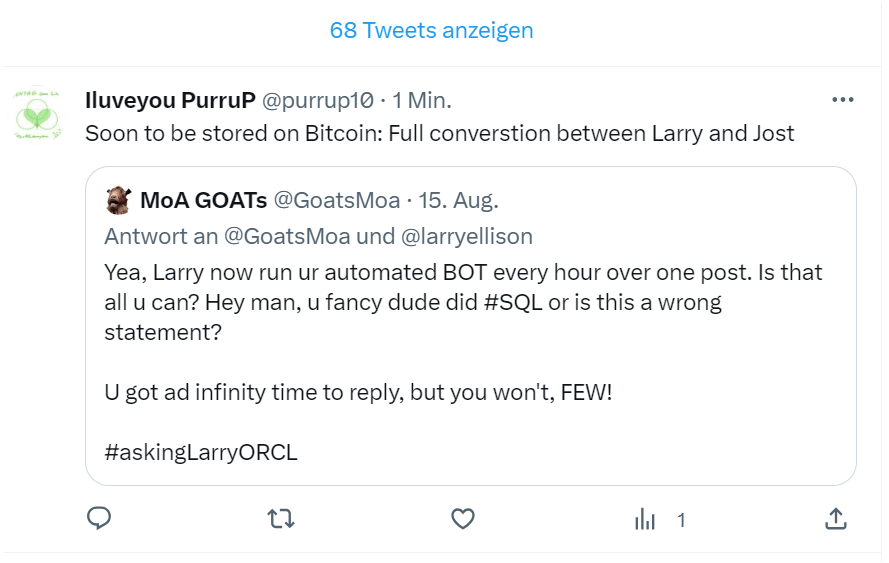Screen dimensions: 889x563
Task: Click the reply speech bubble icon
Action: [99, 519]
